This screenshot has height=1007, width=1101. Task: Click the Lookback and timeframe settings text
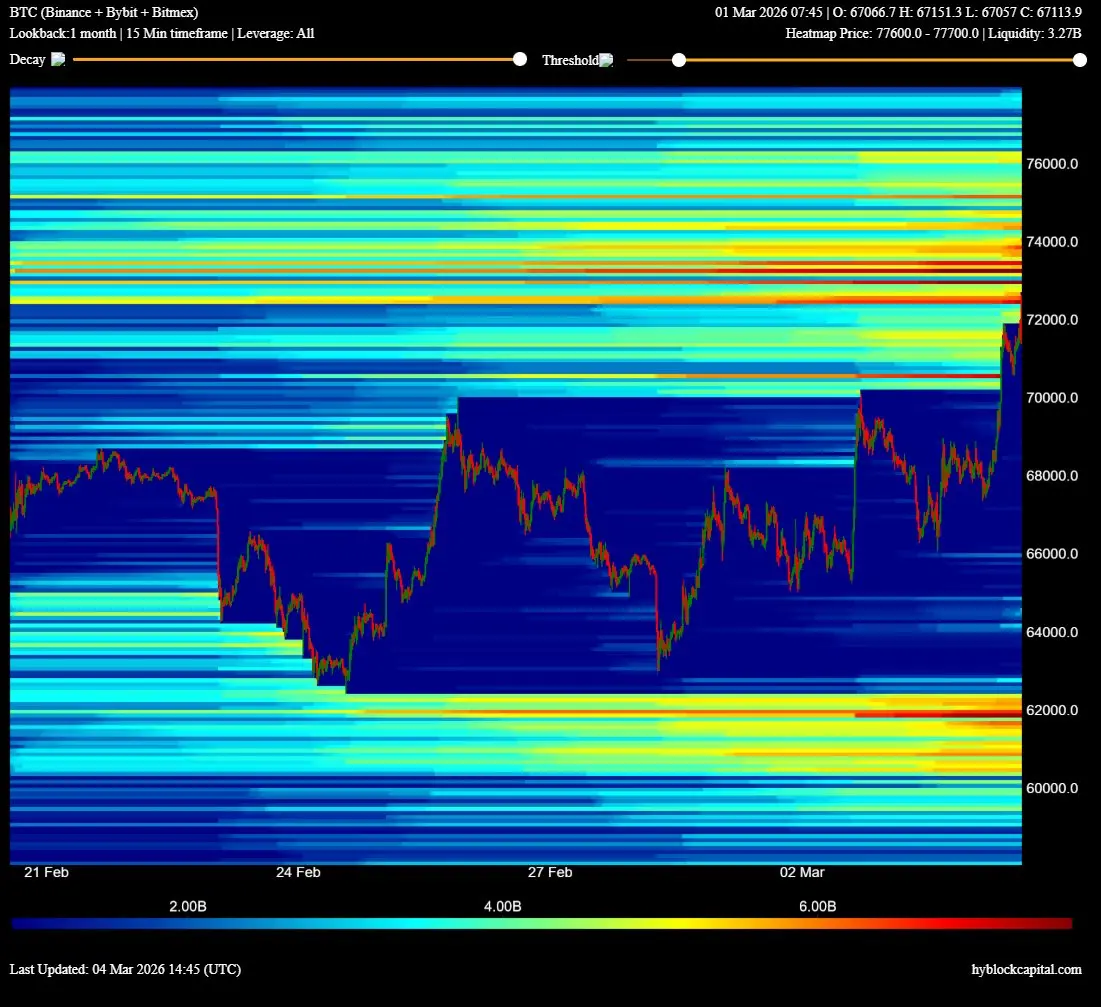(x=162, y=33)
